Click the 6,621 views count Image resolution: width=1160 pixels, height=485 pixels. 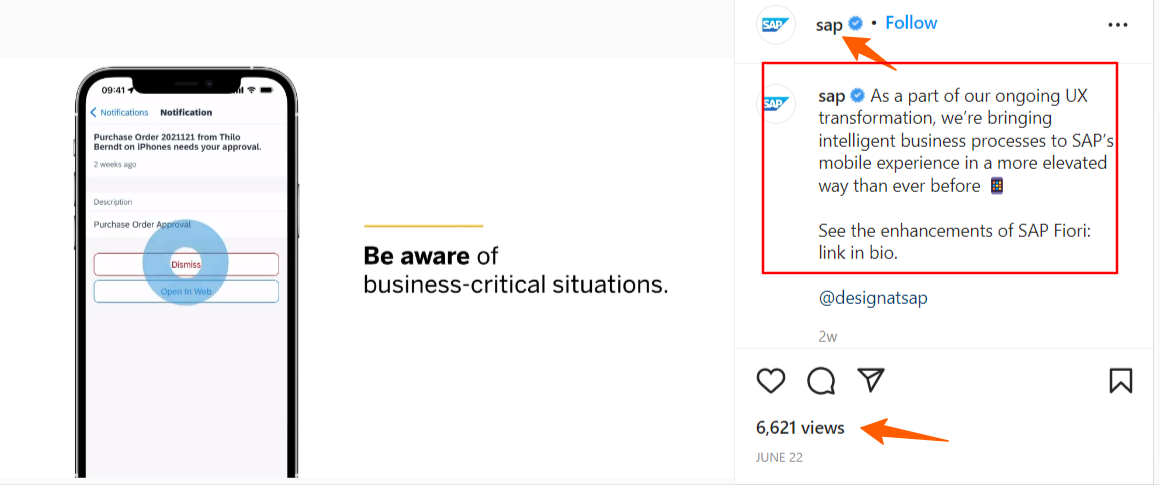(x=800, y=428)
